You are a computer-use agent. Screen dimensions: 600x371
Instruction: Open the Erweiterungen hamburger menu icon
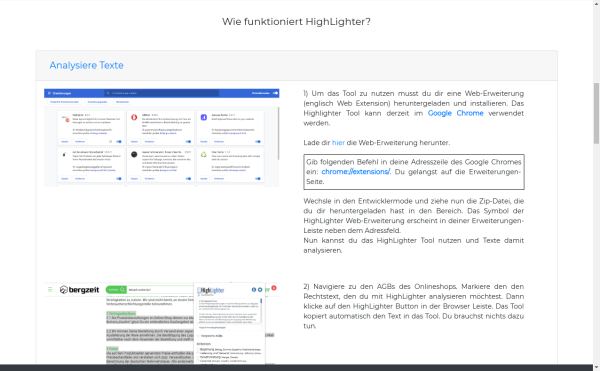[49, 93]
